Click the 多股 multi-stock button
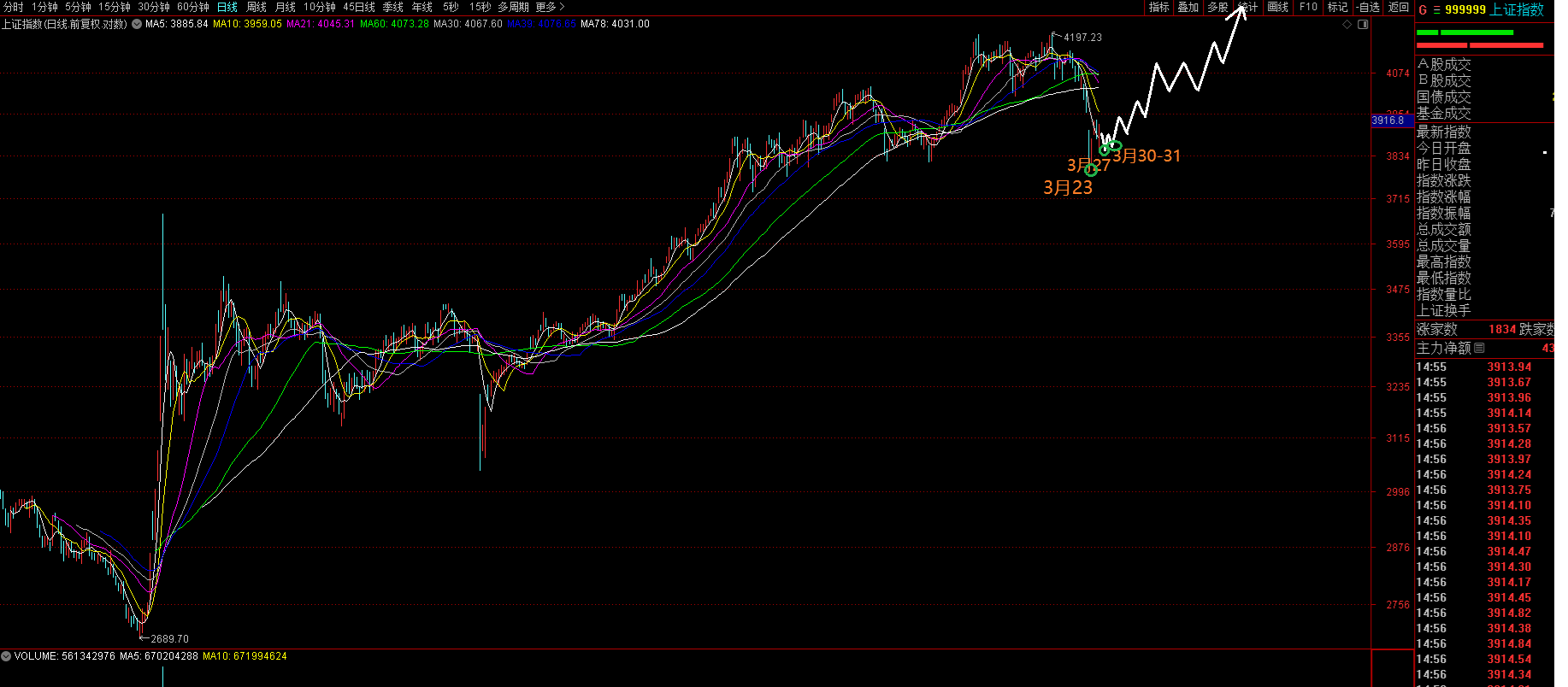1568x687 pixels. coord(1217,7)
